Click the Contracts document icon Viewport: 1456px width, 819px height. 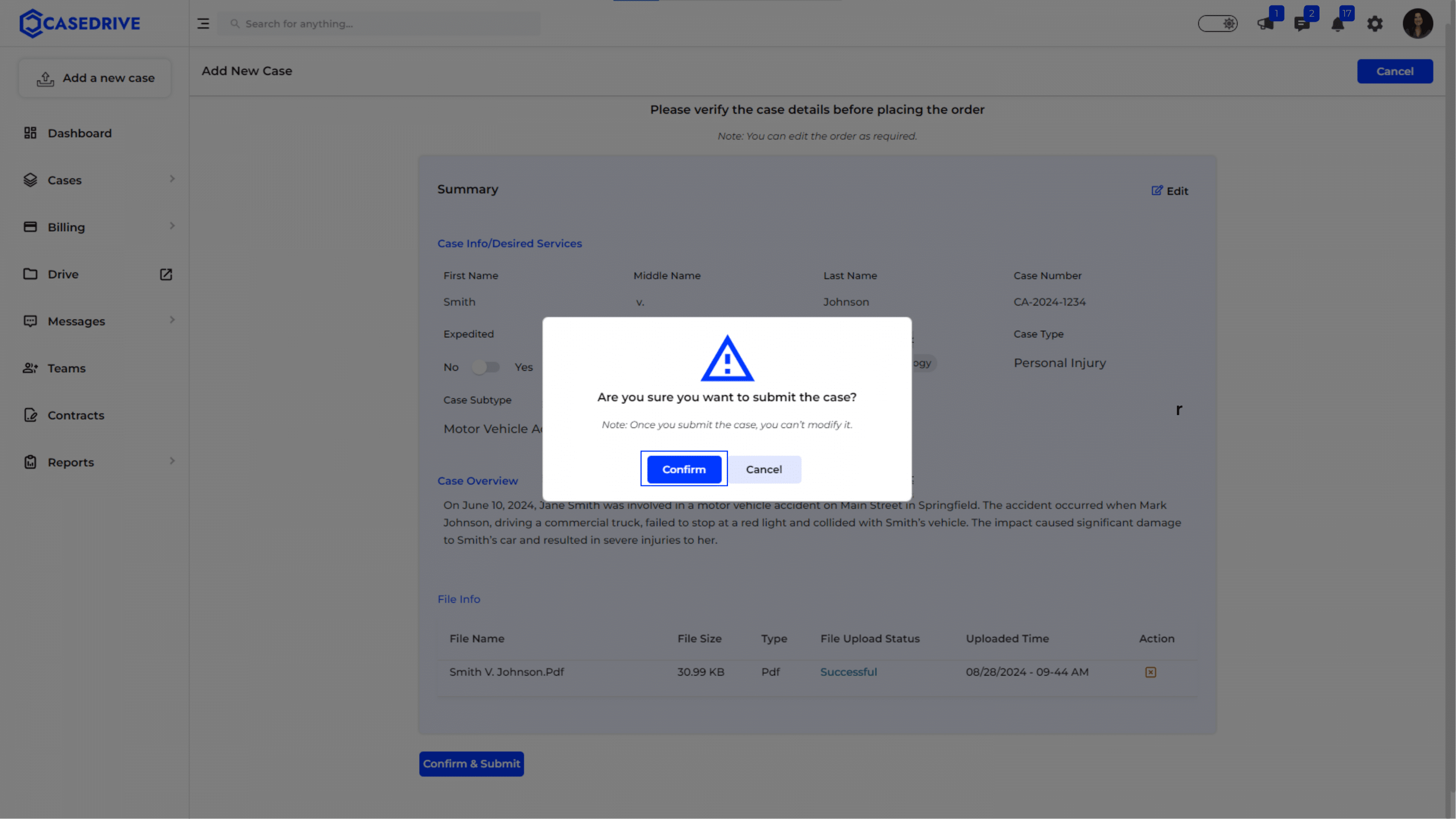tap(30, 415)
